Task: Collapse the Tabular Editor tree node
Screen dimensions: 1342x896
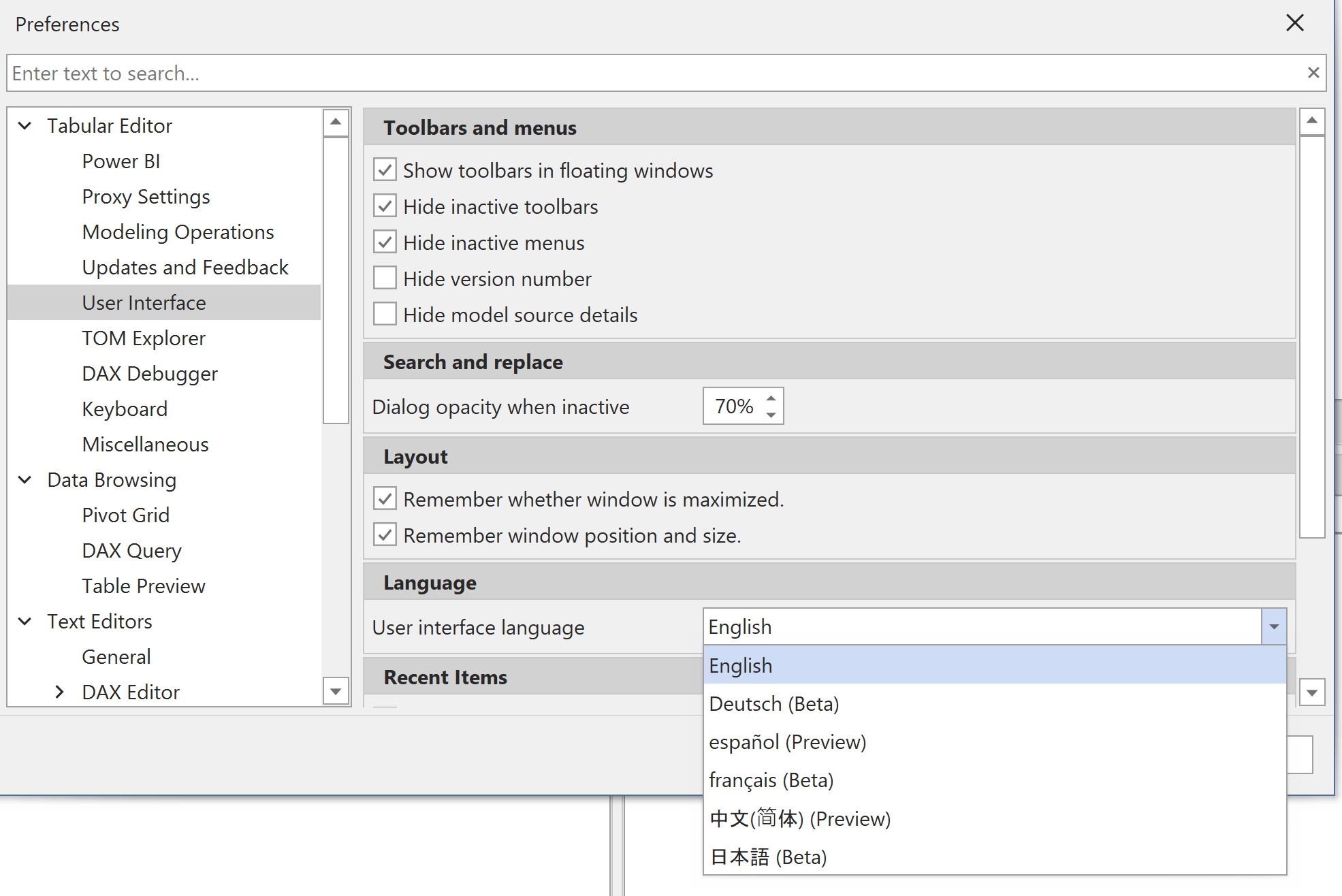Action: pyautogui.click(x=25, y=126)
